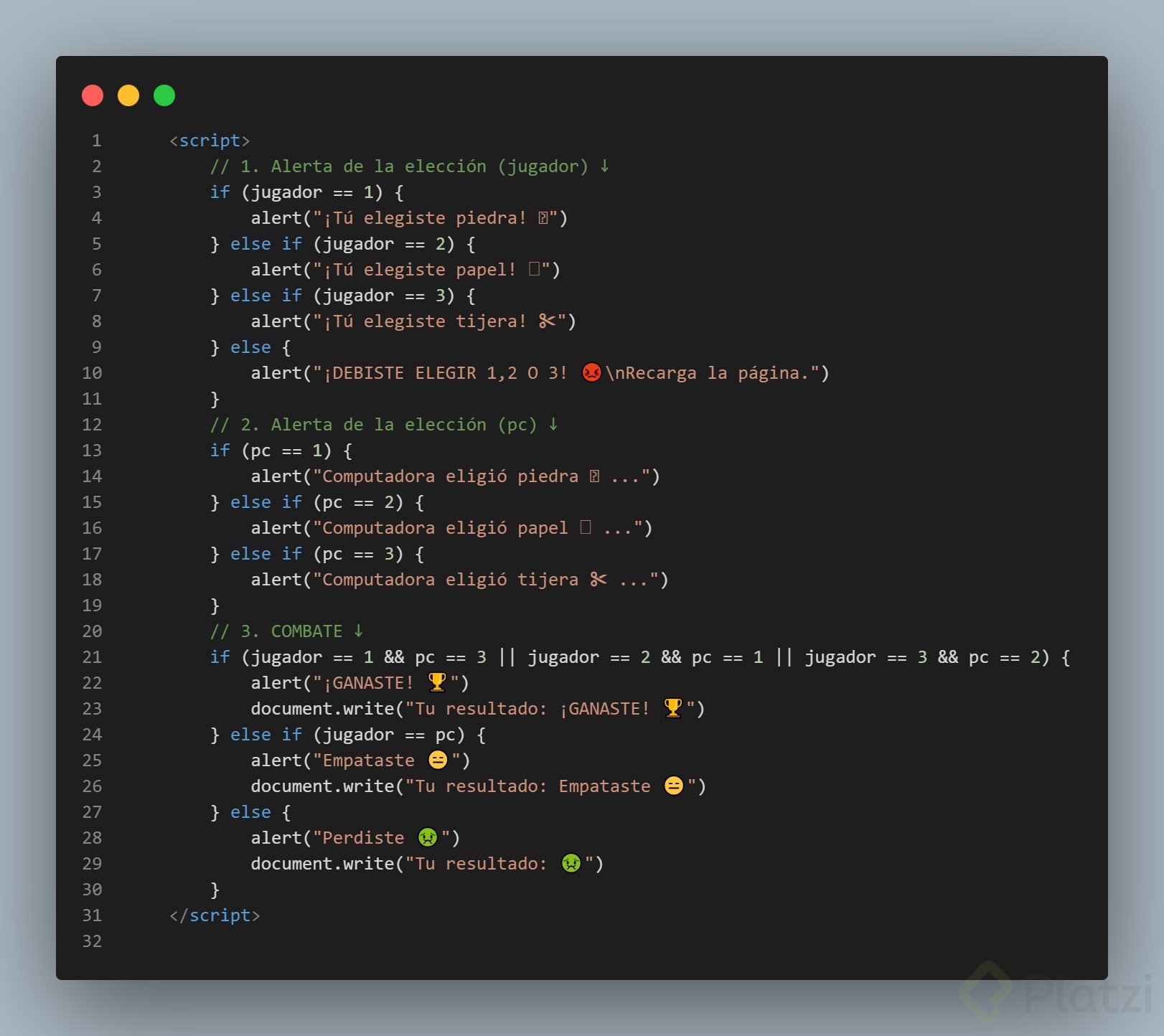
Task: Click 'Computadora eligió tijera' string
Action: click(x=450, y=580)
